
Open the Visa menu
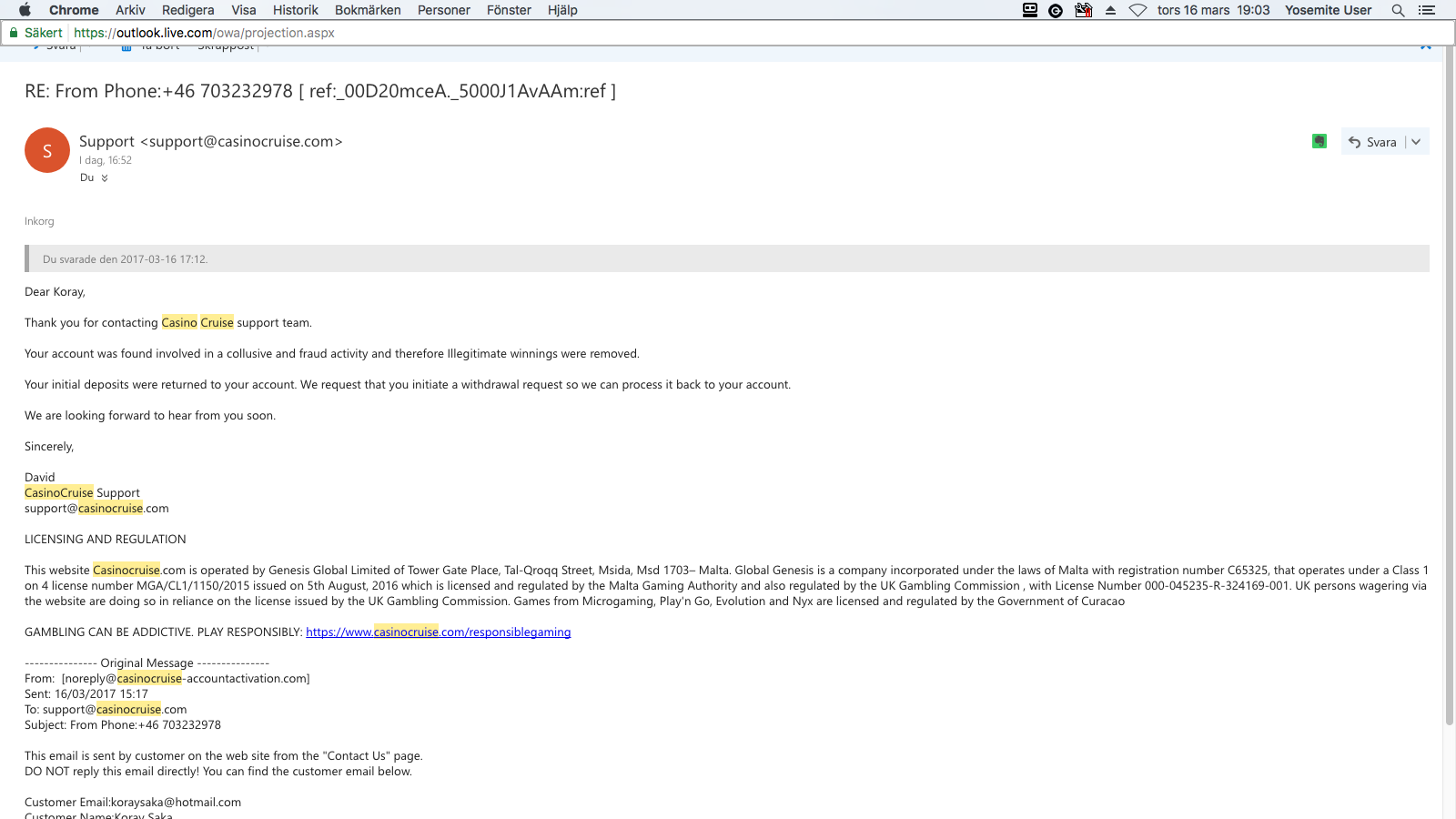click(244, 10)
